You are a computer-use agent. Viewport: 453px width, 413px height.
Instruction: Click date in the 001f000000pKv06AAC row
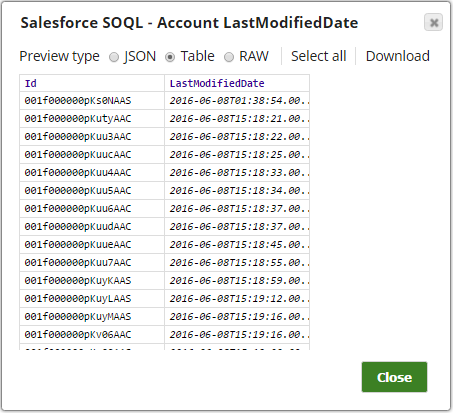pyautogui.click(x=237, y=335)
